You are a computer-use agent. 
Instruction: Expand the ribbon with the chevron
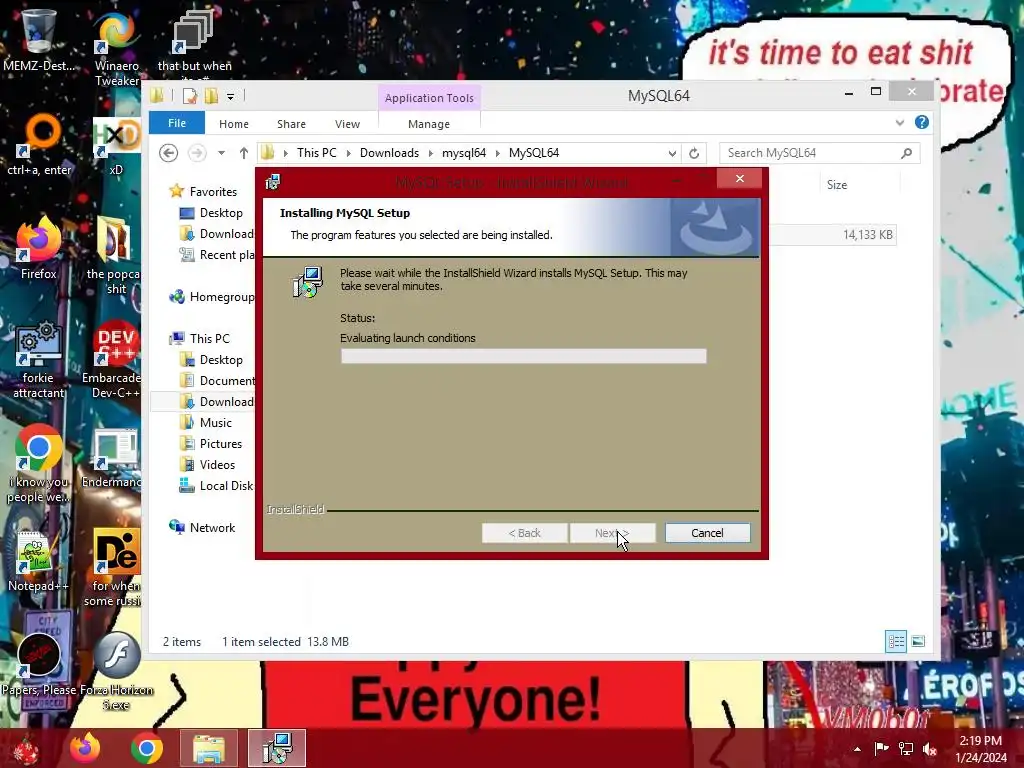coord(900,123)
